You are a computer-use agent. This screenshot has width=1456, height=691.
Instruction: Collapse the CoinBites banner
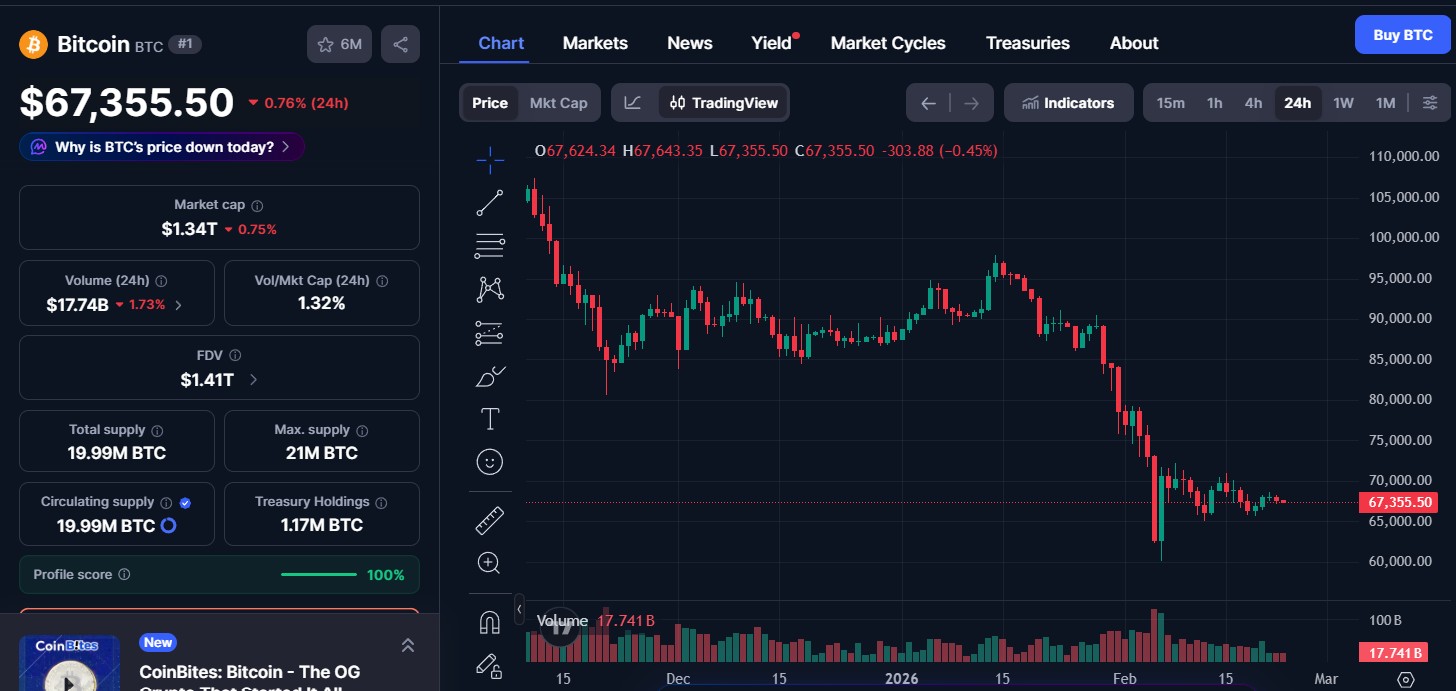click(x=408, y=645)
